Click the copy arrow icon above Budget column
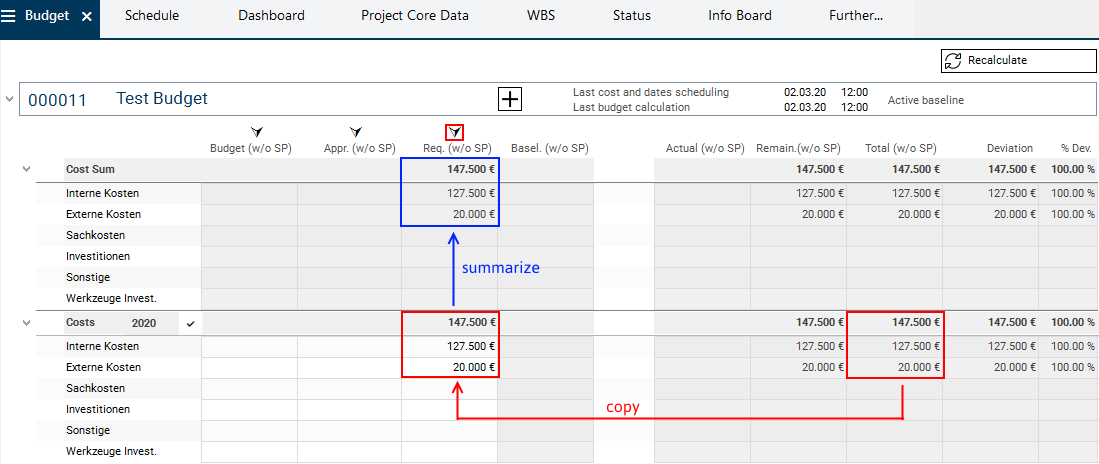 [256, 132]
